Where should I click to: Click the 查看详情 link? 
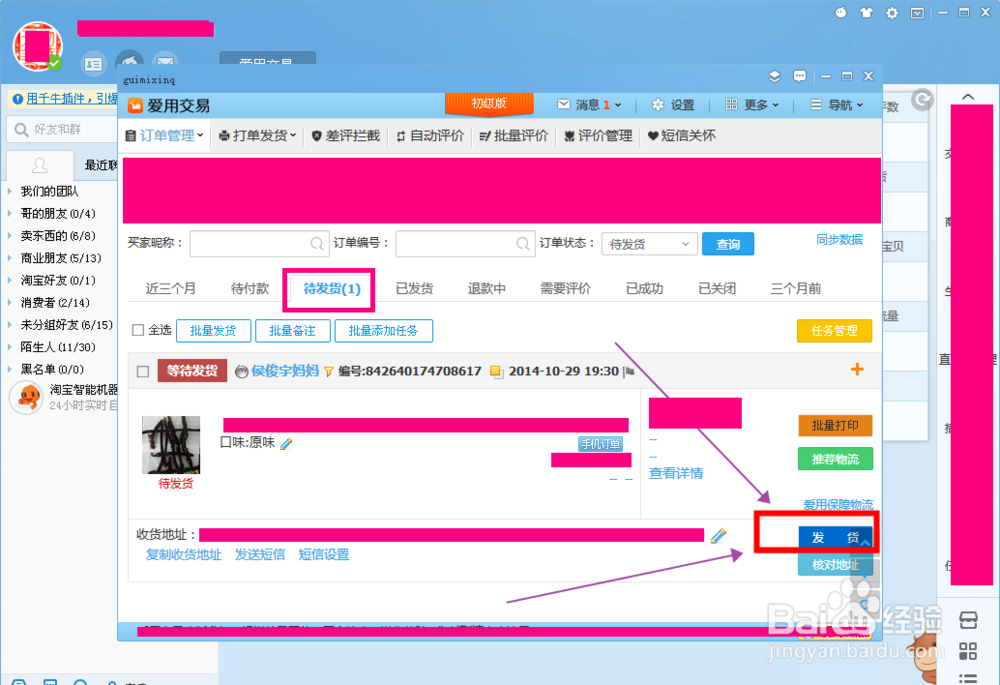[x=675, y=473]
